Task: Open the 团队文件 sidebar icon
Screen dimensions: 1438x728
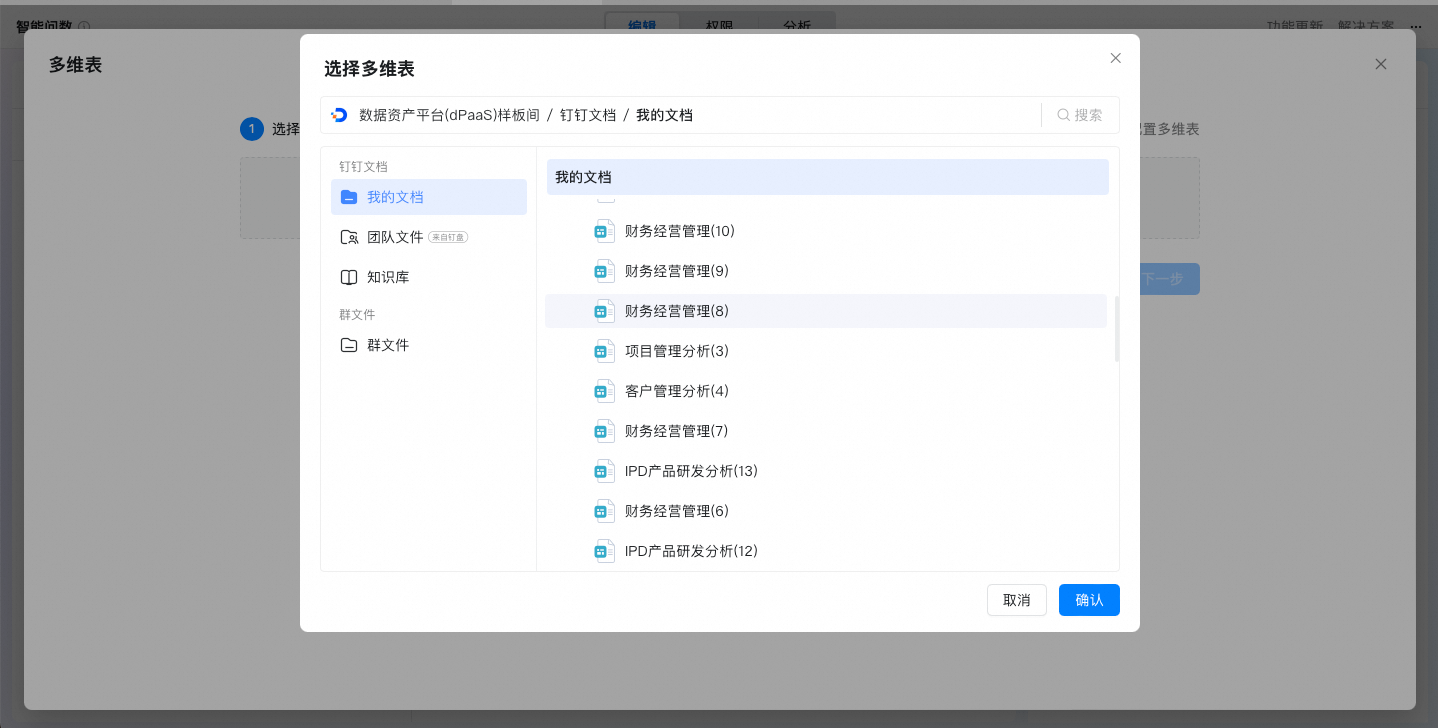Action: click(349, 237)
